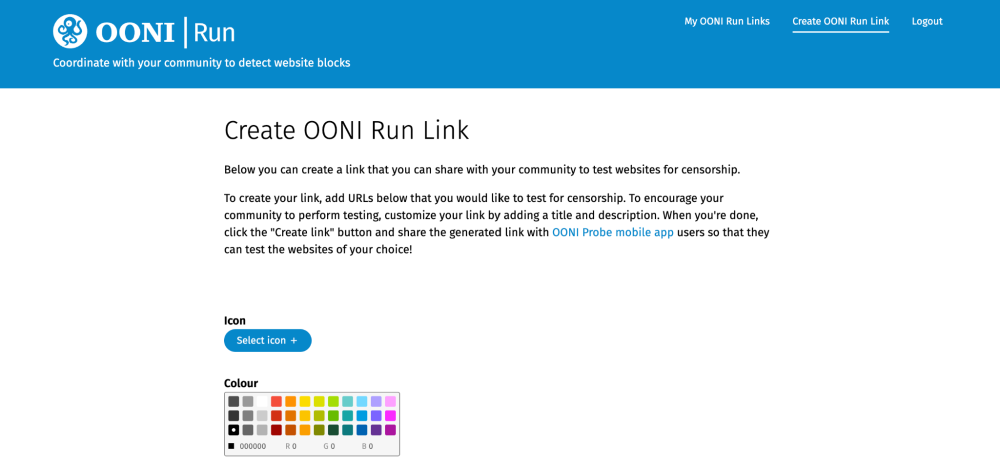Choose the bright yellow swatch in top row

coord(305,401)
